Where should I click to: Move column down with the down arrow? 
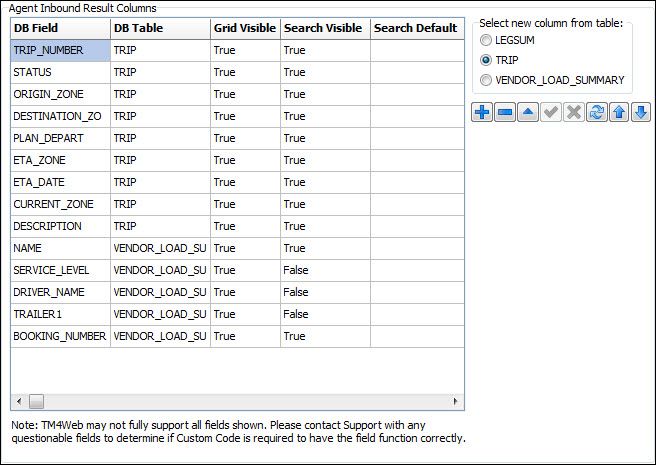(641, 112)
